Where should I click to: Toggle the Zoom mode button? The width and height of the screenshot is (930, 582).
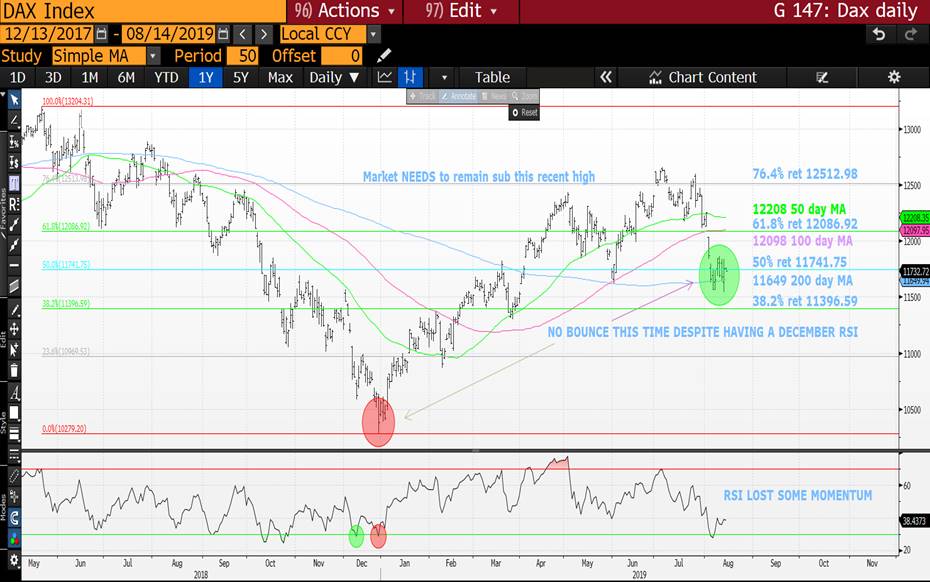click(x=525, y=96)
